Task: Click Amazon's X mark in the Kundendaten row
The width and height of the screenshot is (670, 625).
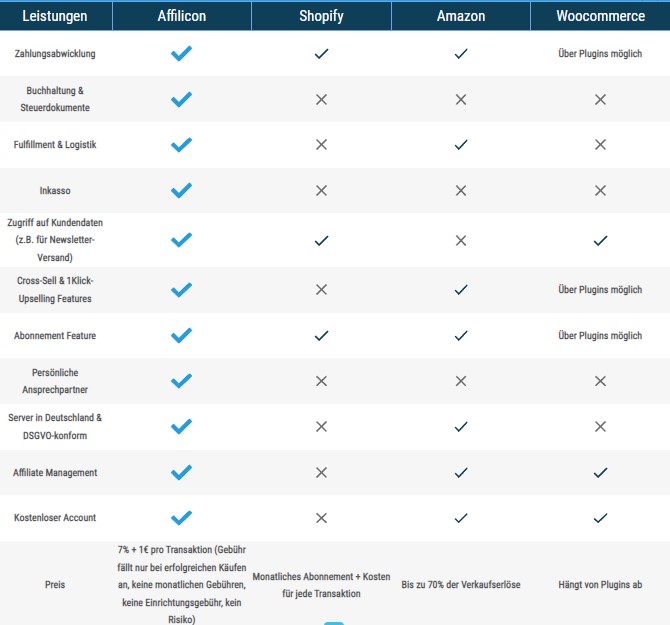Action: coord(461,241)
